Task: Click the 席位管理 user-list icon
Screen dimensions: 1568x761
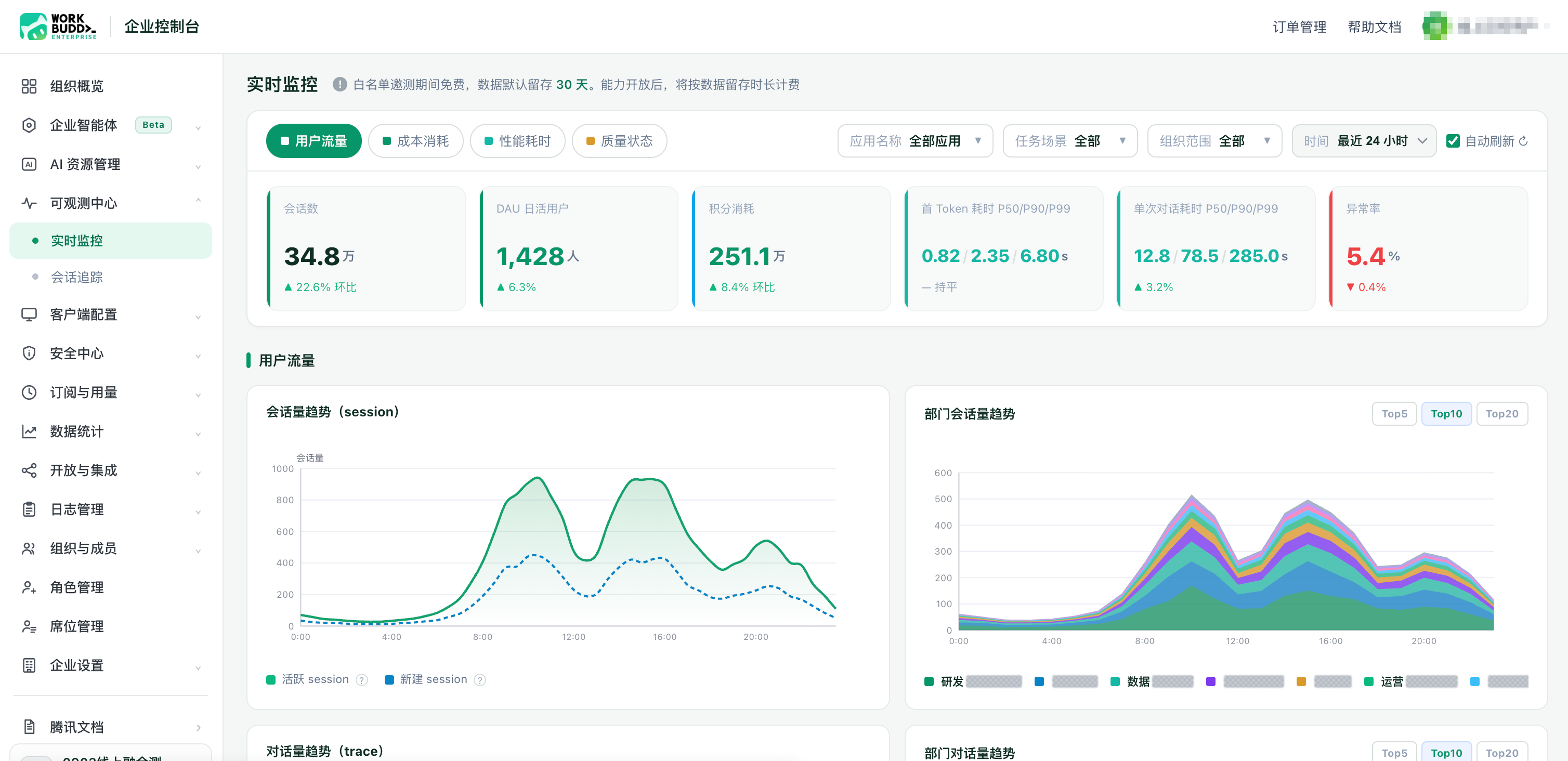Action: click(x=29, y=626)
